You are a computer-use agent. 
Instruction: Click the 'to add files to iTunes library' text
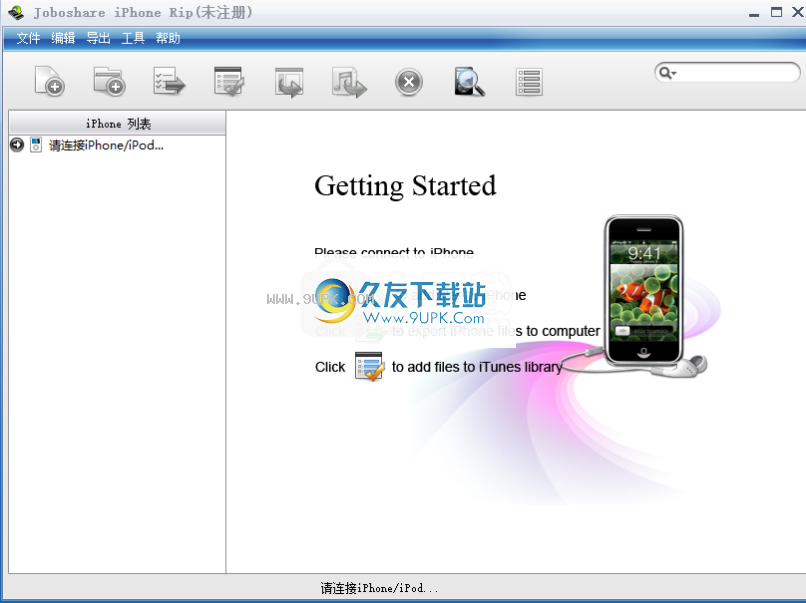tap(477, 367)
